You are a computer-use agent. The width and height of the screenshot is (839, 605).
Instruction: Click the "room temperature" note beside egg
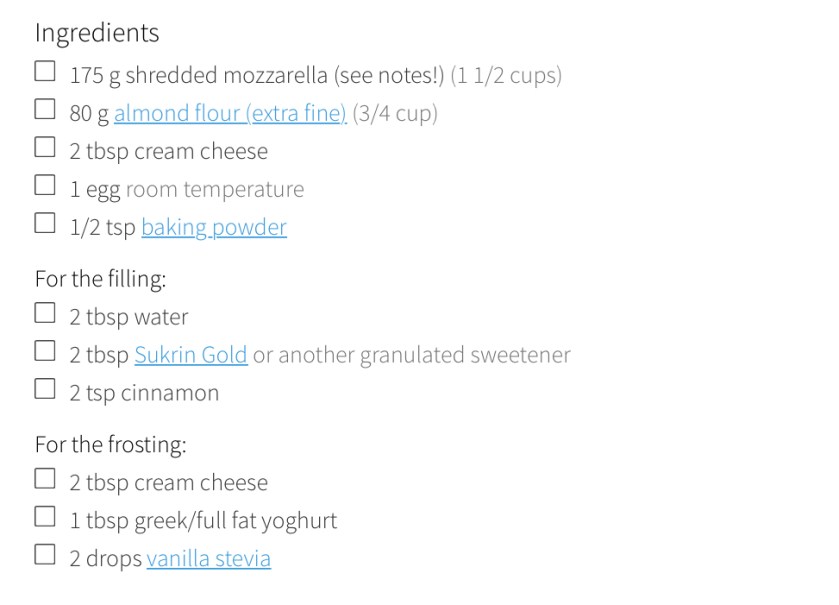pos(214,190)
